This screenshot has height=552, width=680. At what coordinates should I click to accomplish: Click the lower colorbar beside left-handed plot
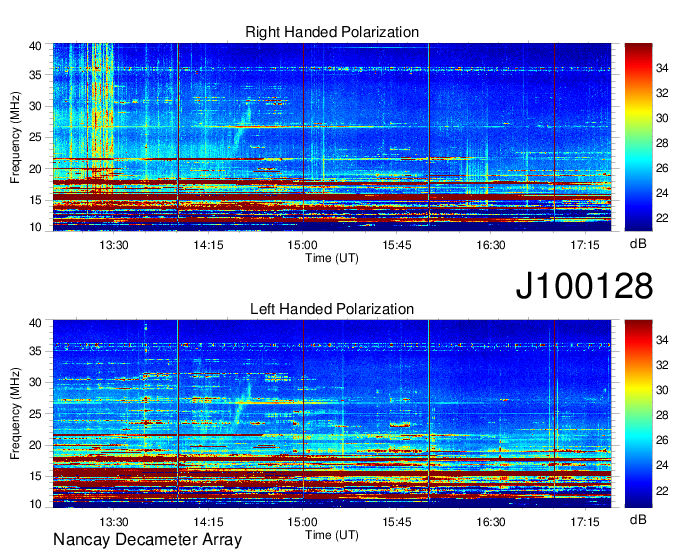[x=638, y=414]
